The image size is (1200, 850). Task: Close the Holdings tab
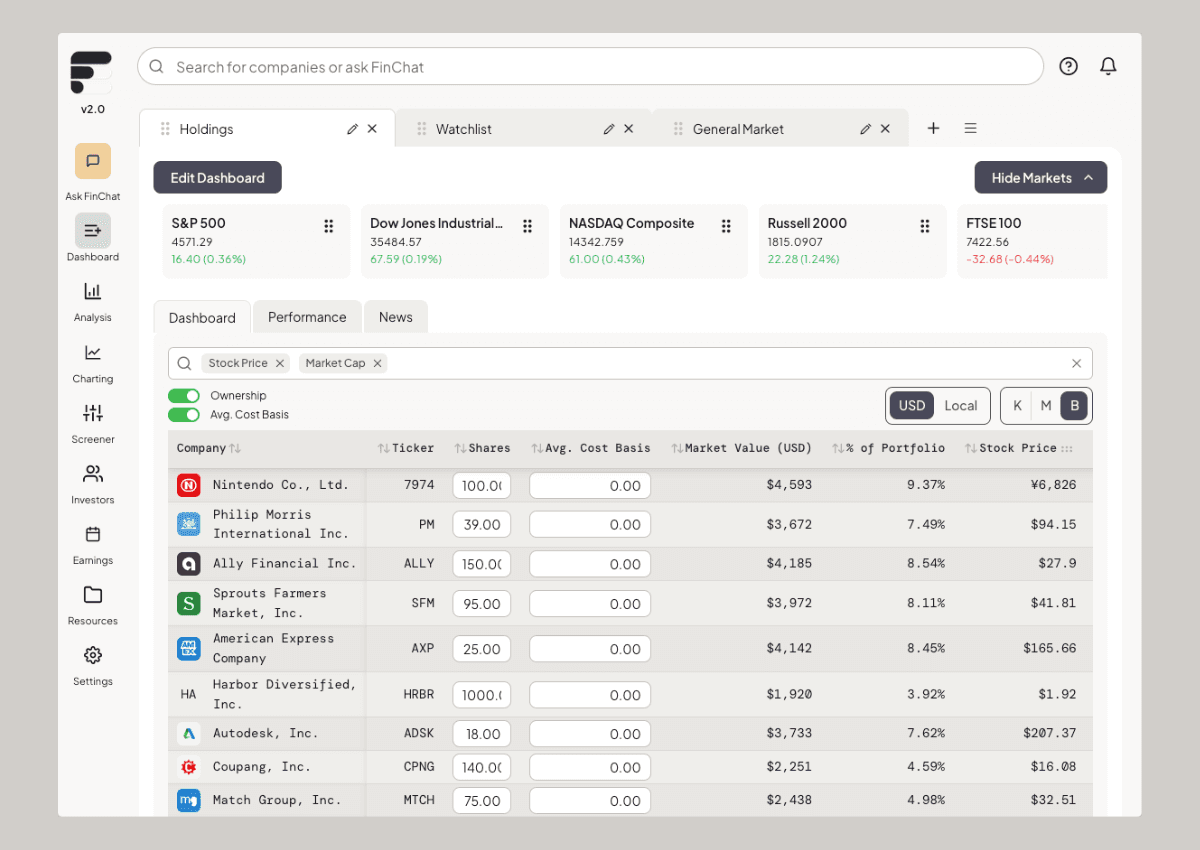click(x=372, y=129)
